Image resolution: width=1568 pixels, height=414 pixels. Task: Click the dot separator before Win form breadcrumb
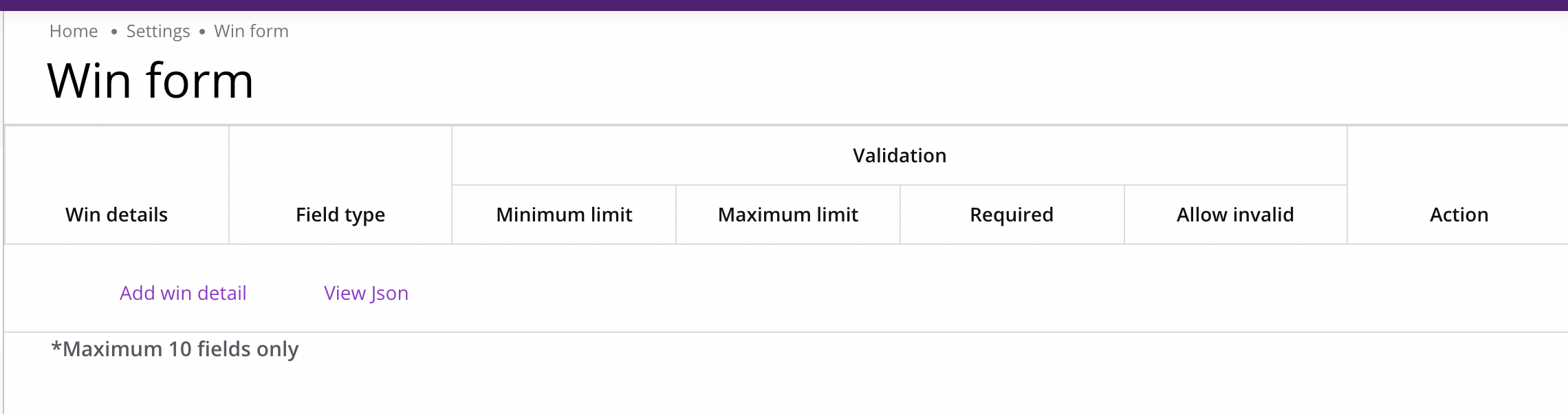pos(202,32)
